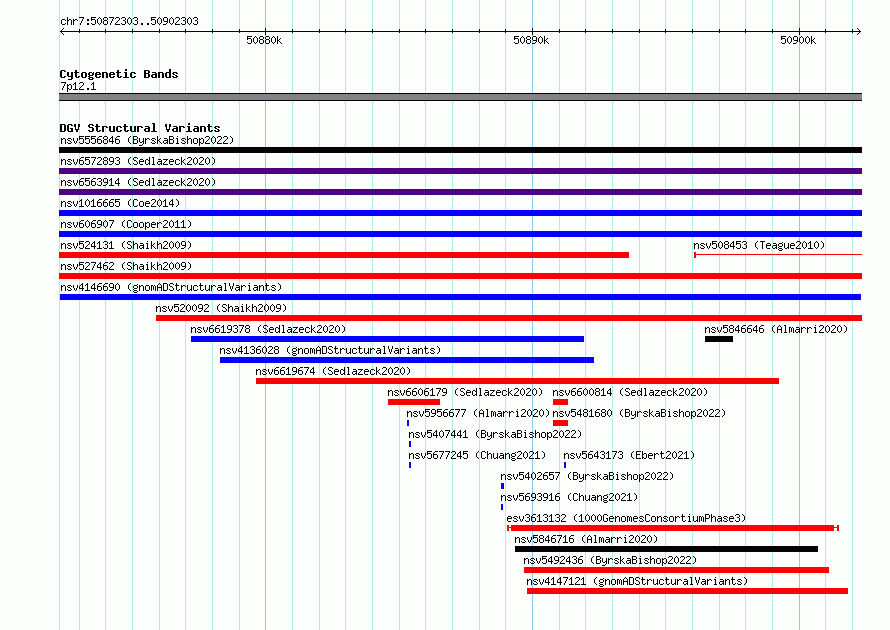This screenshot has height=630, width=890.
Task: Open nsv5846716 (Almarri2020) label
Action: tap(586, 539)
